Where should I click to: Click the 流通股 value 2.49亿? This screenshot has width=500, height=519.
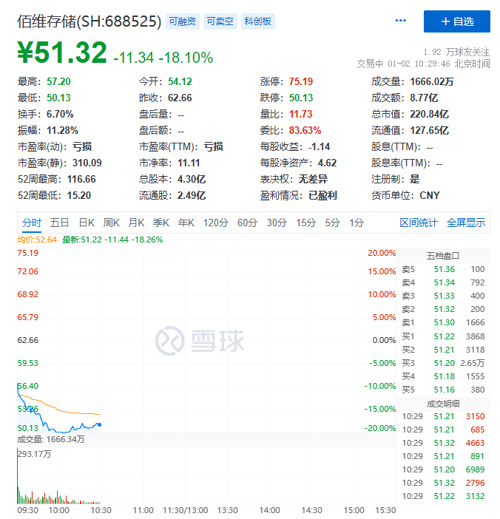pos(192,195)
